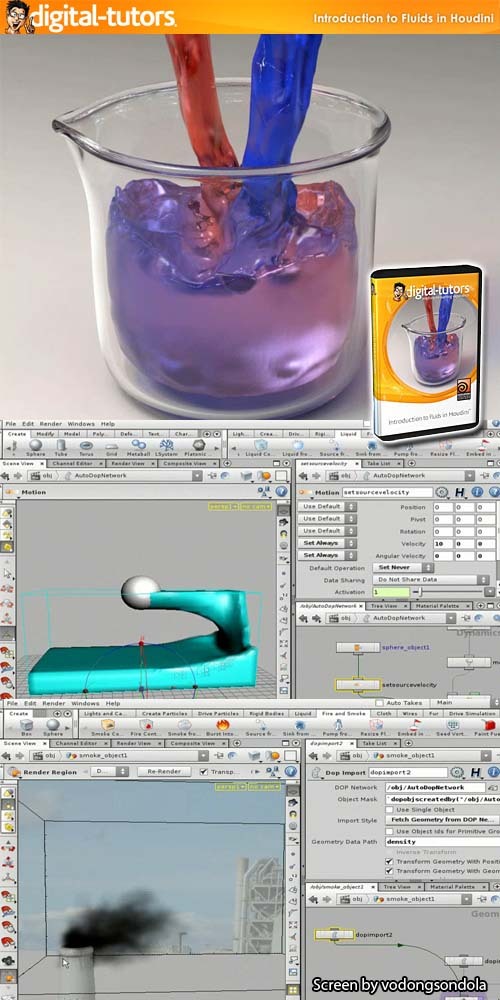The height and width of the screenshot is (1000, 500).
Task: Click the smoke_object1 path button in lower parameters
Action: (410, 756)
